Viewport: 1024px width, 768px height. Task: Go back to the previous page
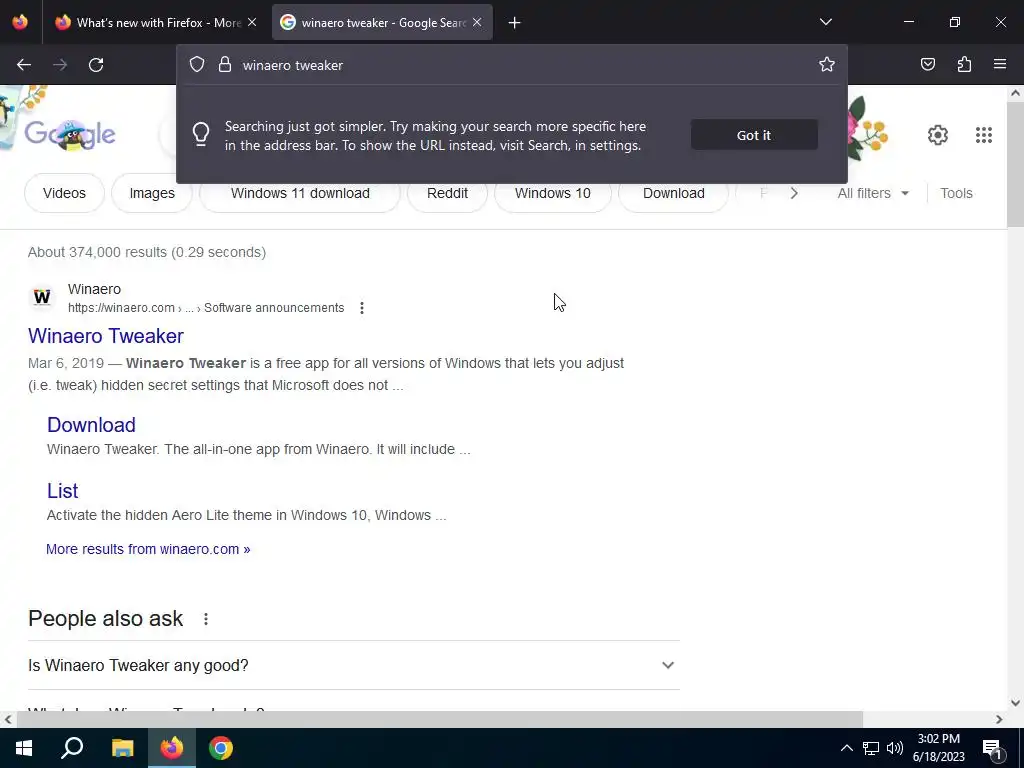click(24, 65)
